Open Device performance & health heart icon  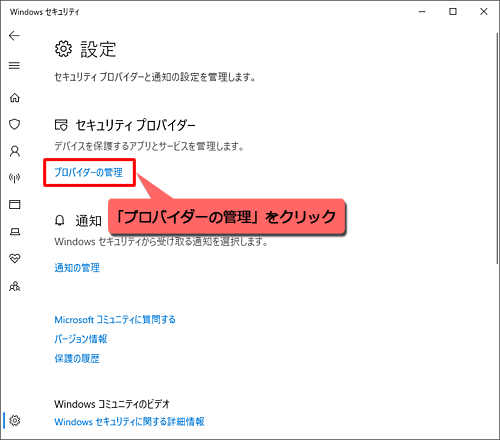coord(15,258)
